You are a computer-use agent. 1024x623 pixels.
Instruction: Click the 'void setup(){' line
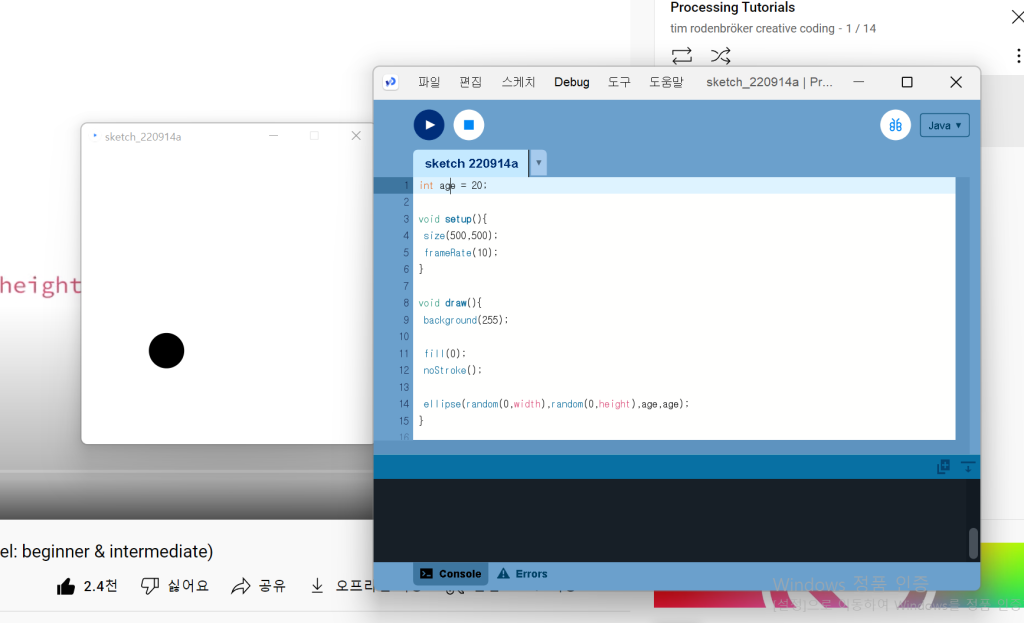point(453,219)
